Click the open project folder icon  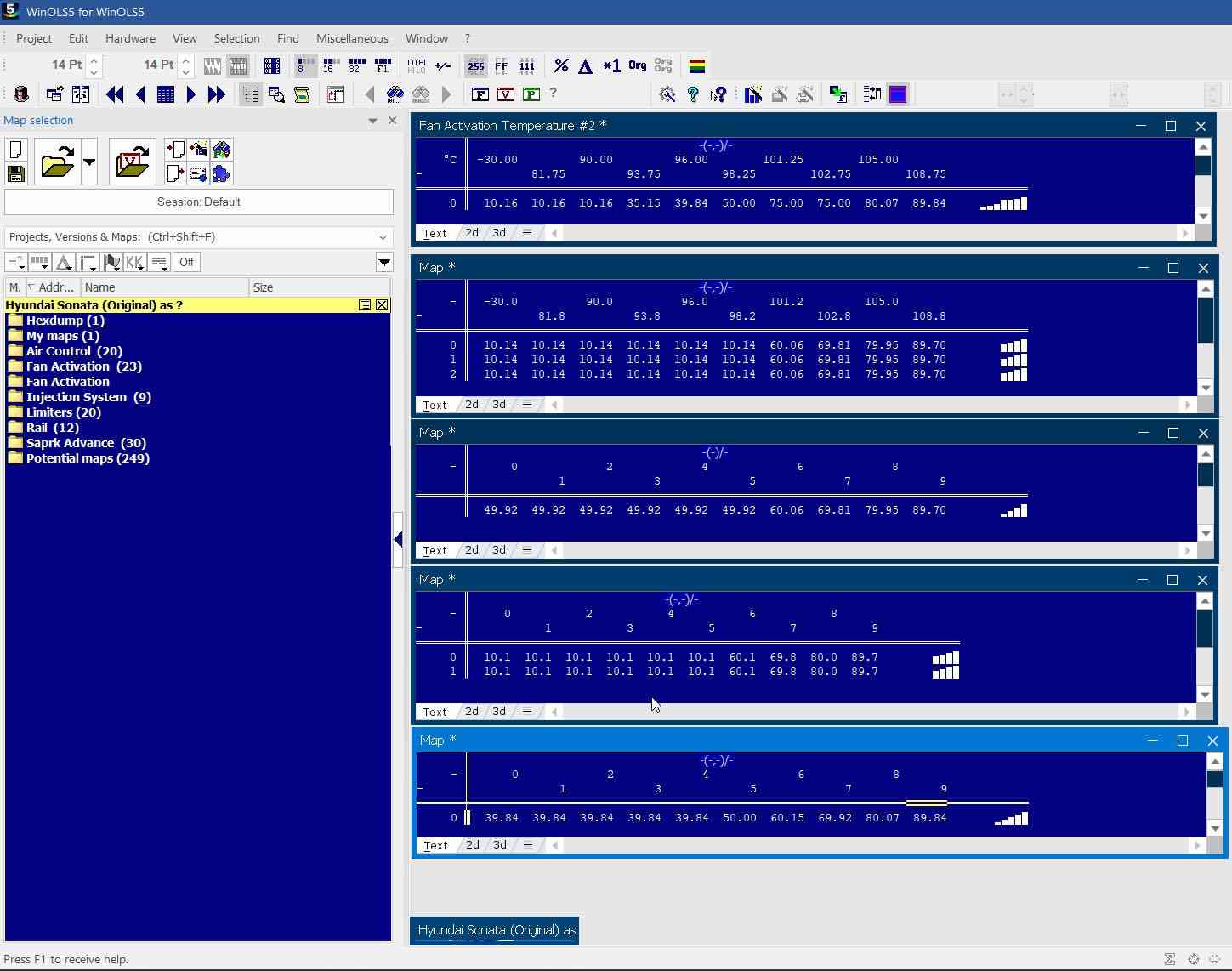[57, 162]
